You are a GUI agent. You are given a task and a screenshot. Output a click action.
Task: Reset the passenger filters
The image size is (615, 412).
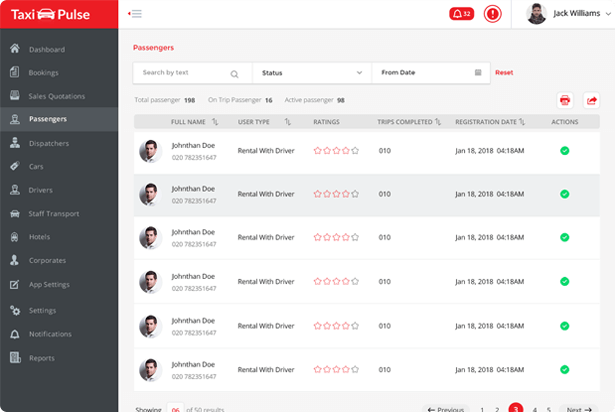(504, 72)
